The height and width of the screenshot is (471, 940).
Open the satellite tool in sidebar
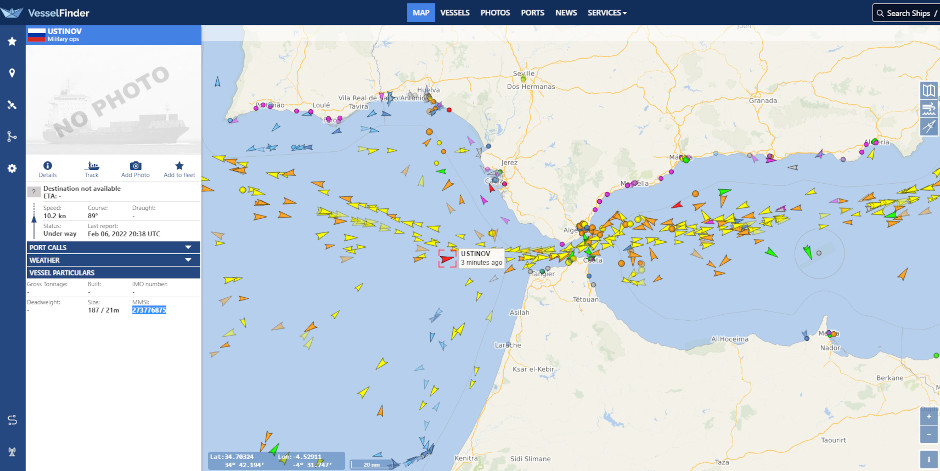(11, 105)
